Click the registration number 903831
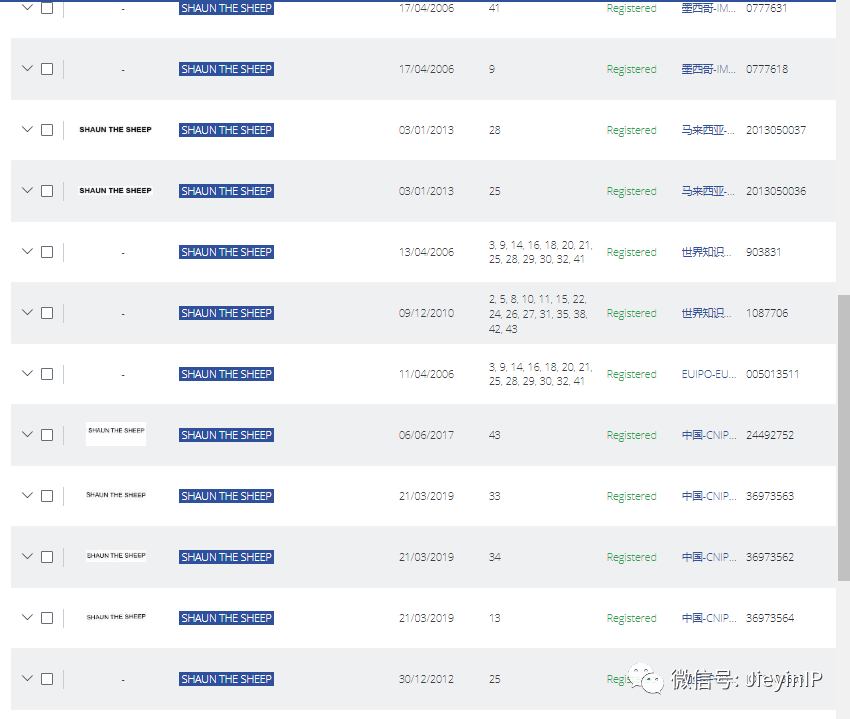 click(763, 252)
